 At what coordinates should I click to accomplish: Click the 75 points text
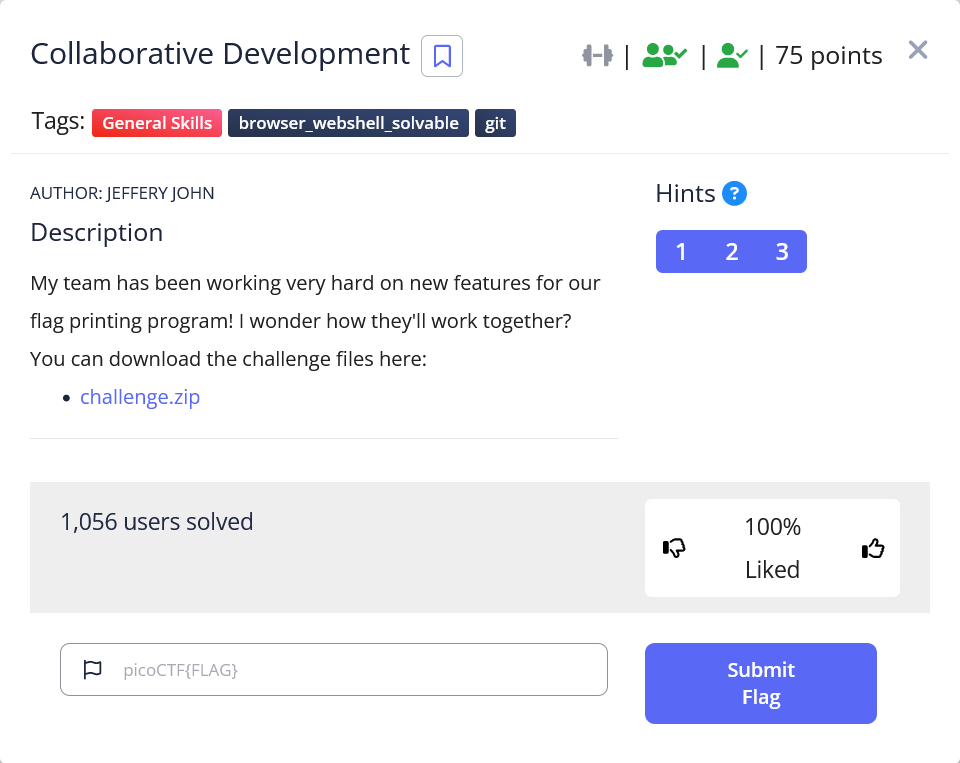tap(829, 56)
